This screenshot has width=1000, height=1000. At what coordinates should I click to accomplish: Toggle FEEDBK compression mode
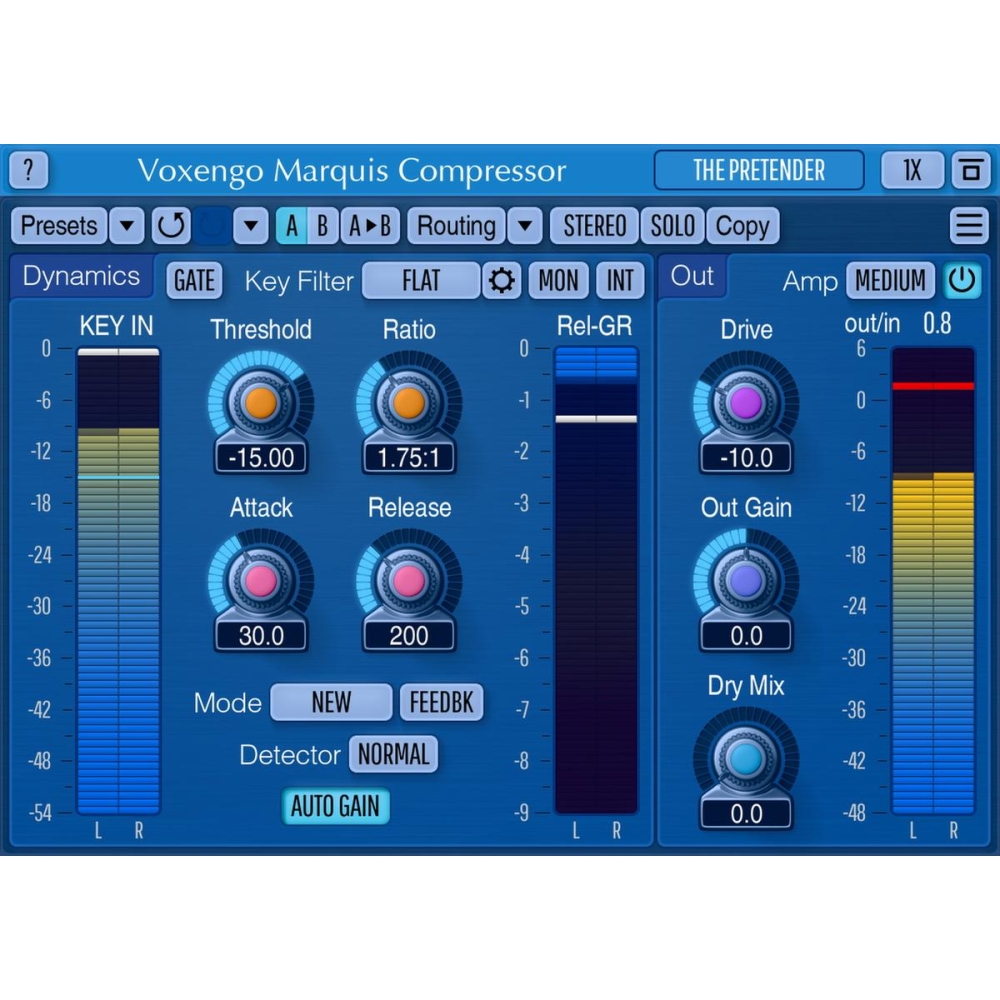[441, 702]
